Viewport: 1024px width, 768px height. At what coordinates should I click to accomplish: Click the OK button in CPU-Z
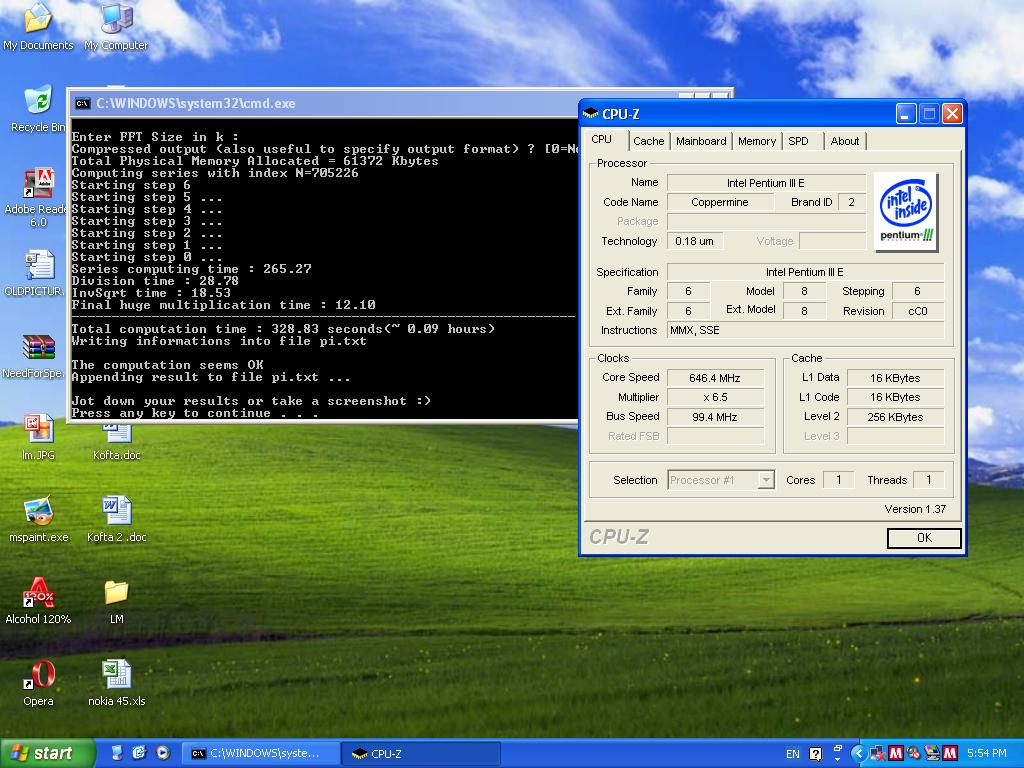coord(924,538)
